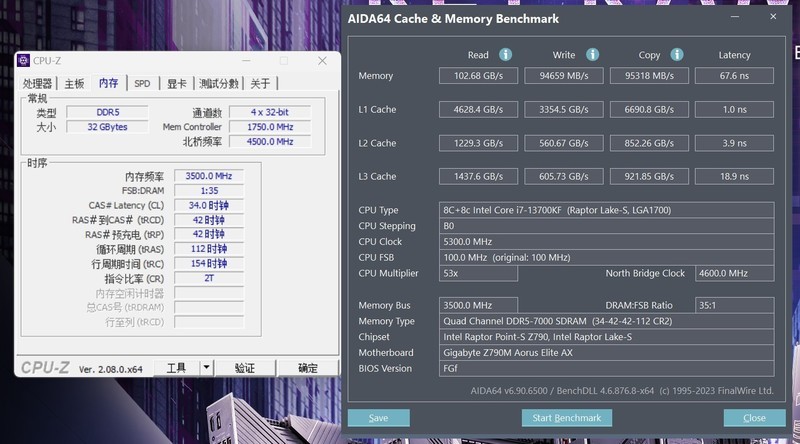Viewport: 800px width, 444px height.
Task: Close the CPU-Z window
Action: pyautogui.click(x=322, y=61)
